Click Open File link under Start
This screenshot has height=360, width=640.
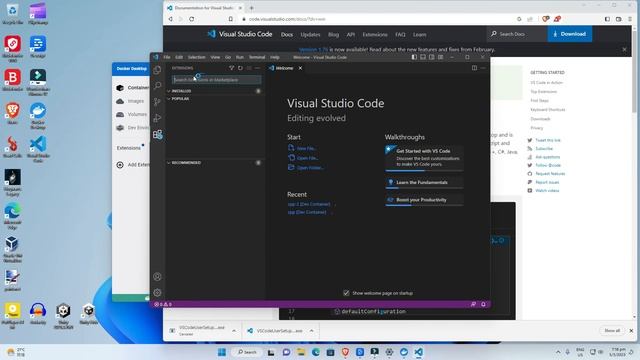click(307, 158)
